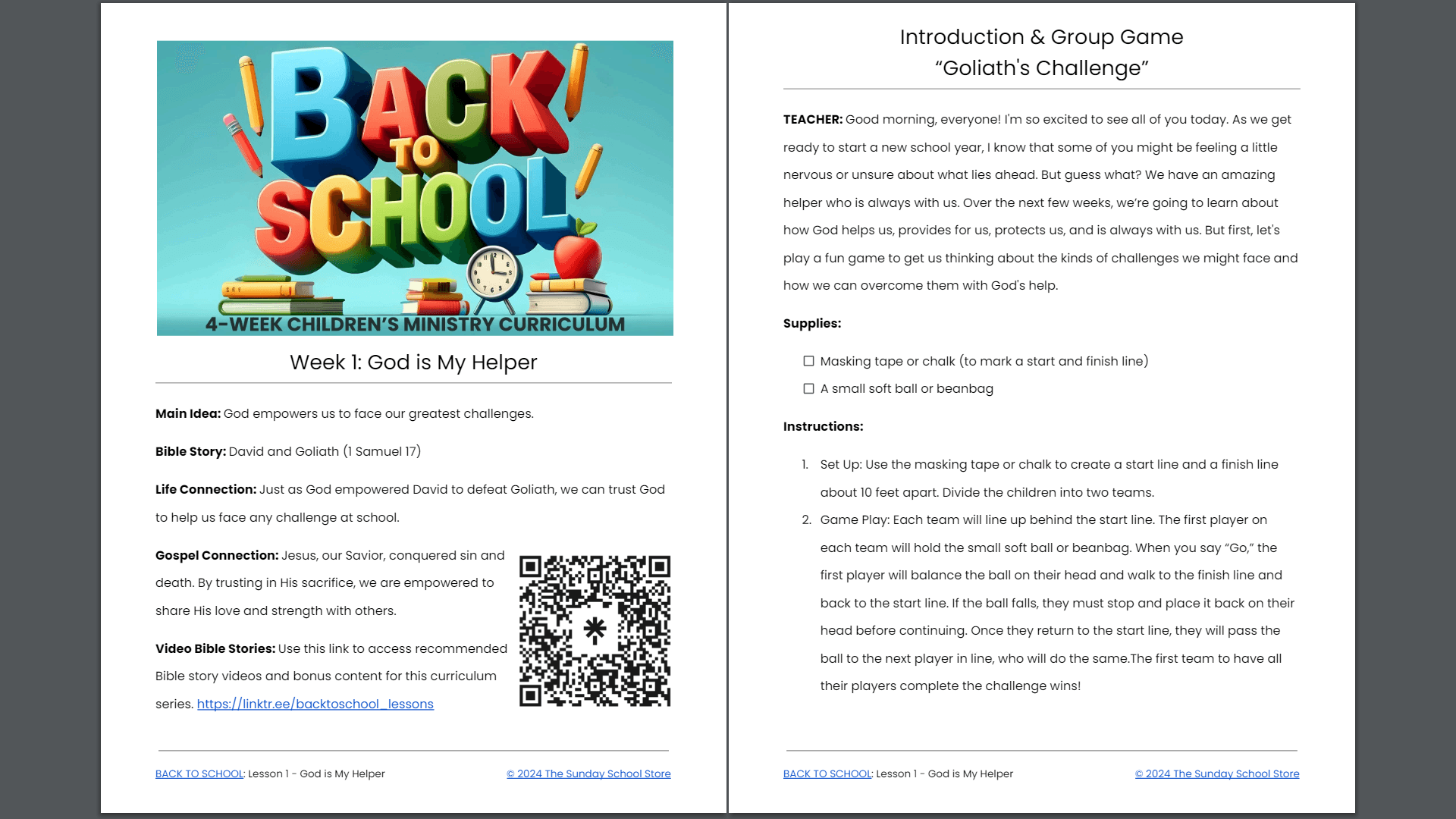The width and height of the screenshot is (1456, 819).
Task: Click the bold Main Idea label
Action: (188, 413)
